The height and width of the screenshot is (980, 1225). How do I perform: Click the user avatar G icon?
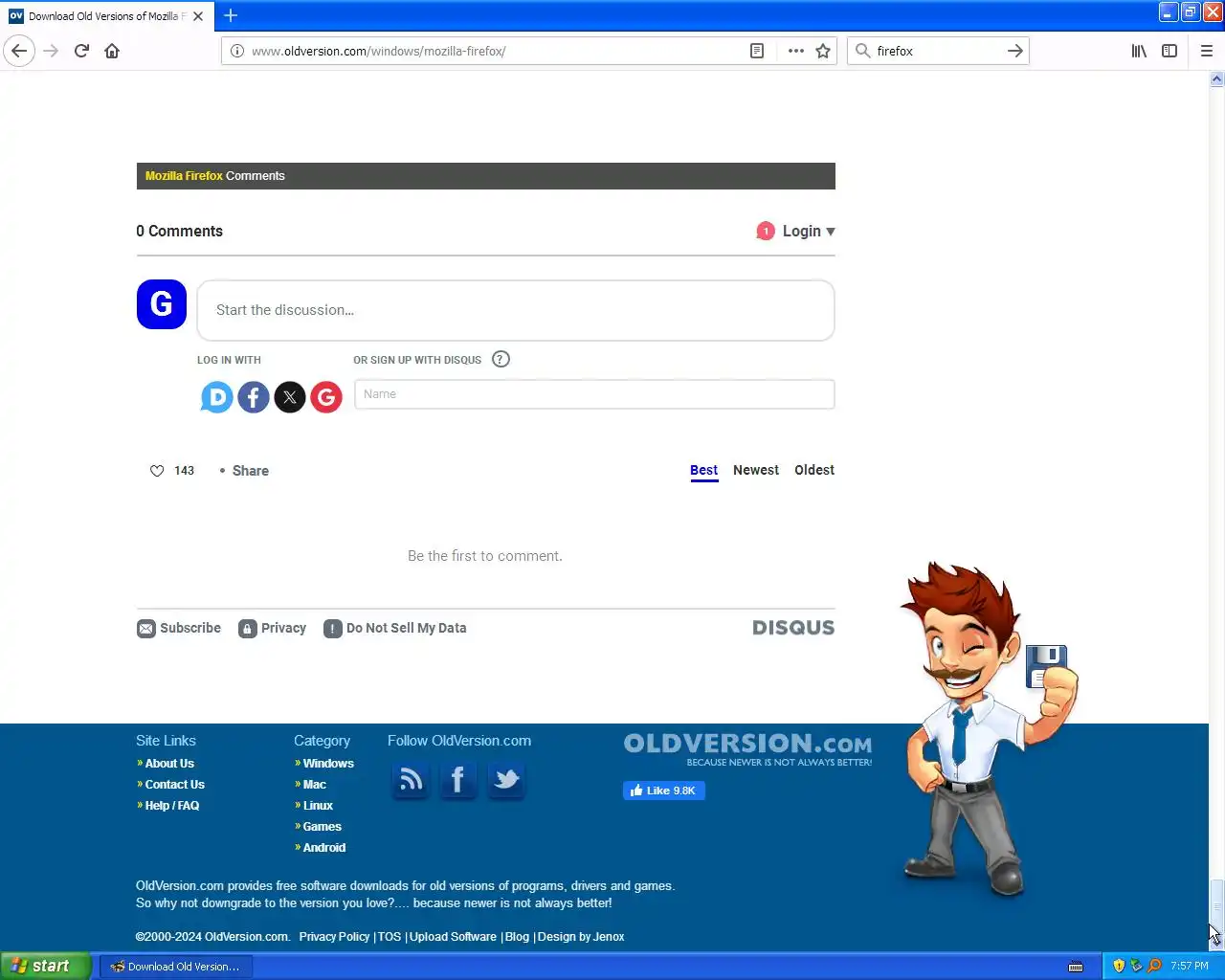[x=162, y=304]
